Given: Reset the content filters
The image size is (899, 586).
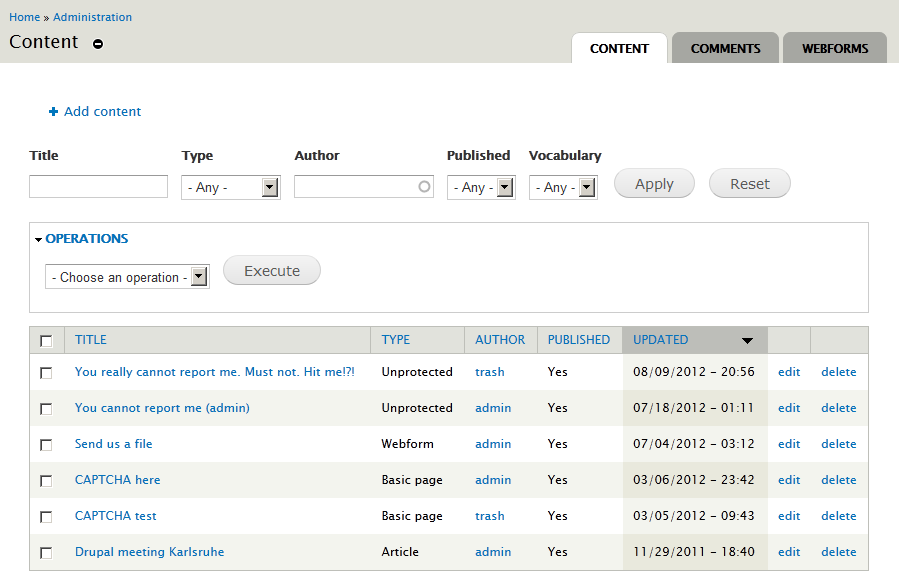Looking at the screenshot, I should 749,183.
